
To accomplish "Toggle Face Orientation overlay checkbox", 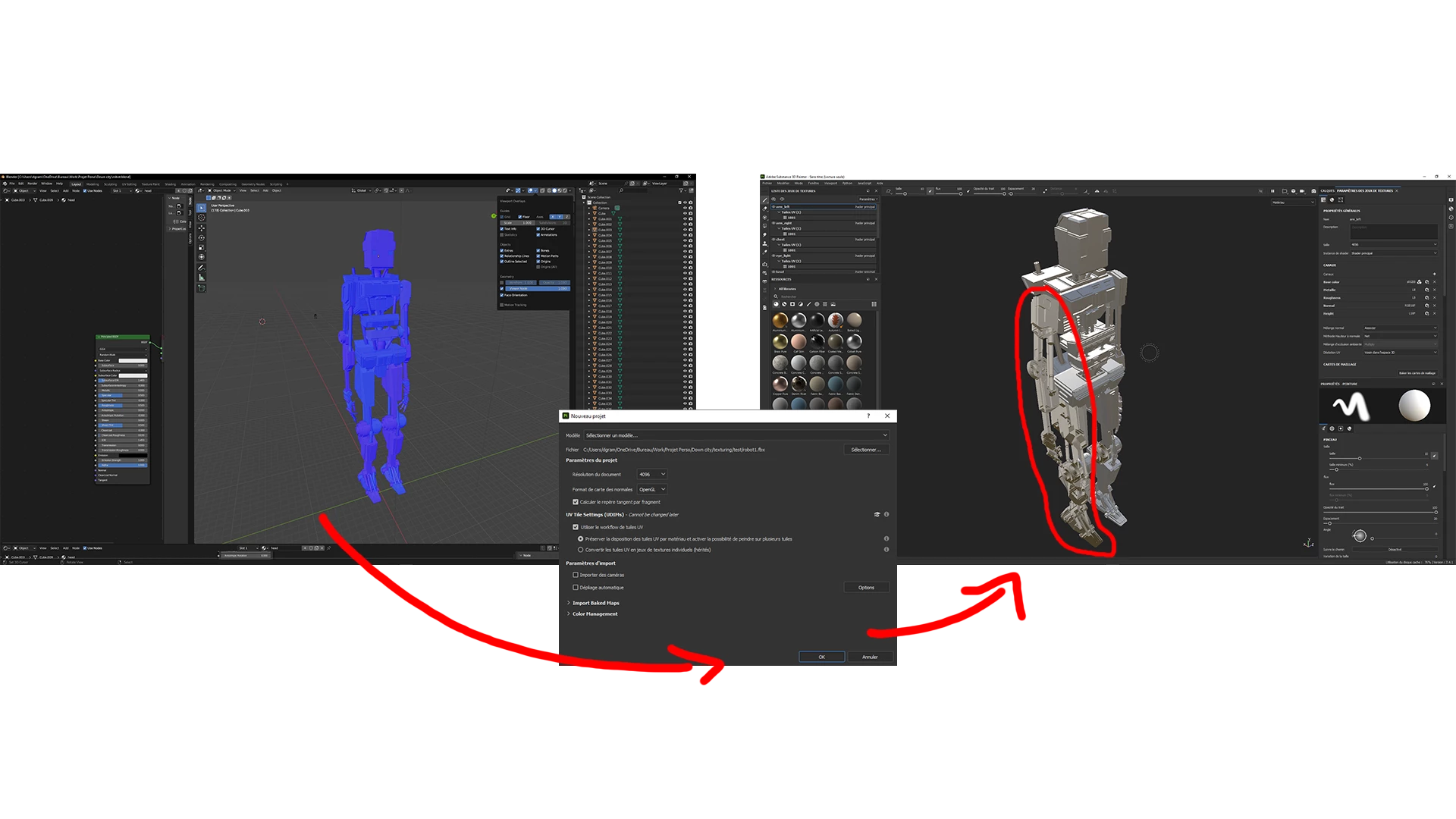I will [x=502, y=295].
